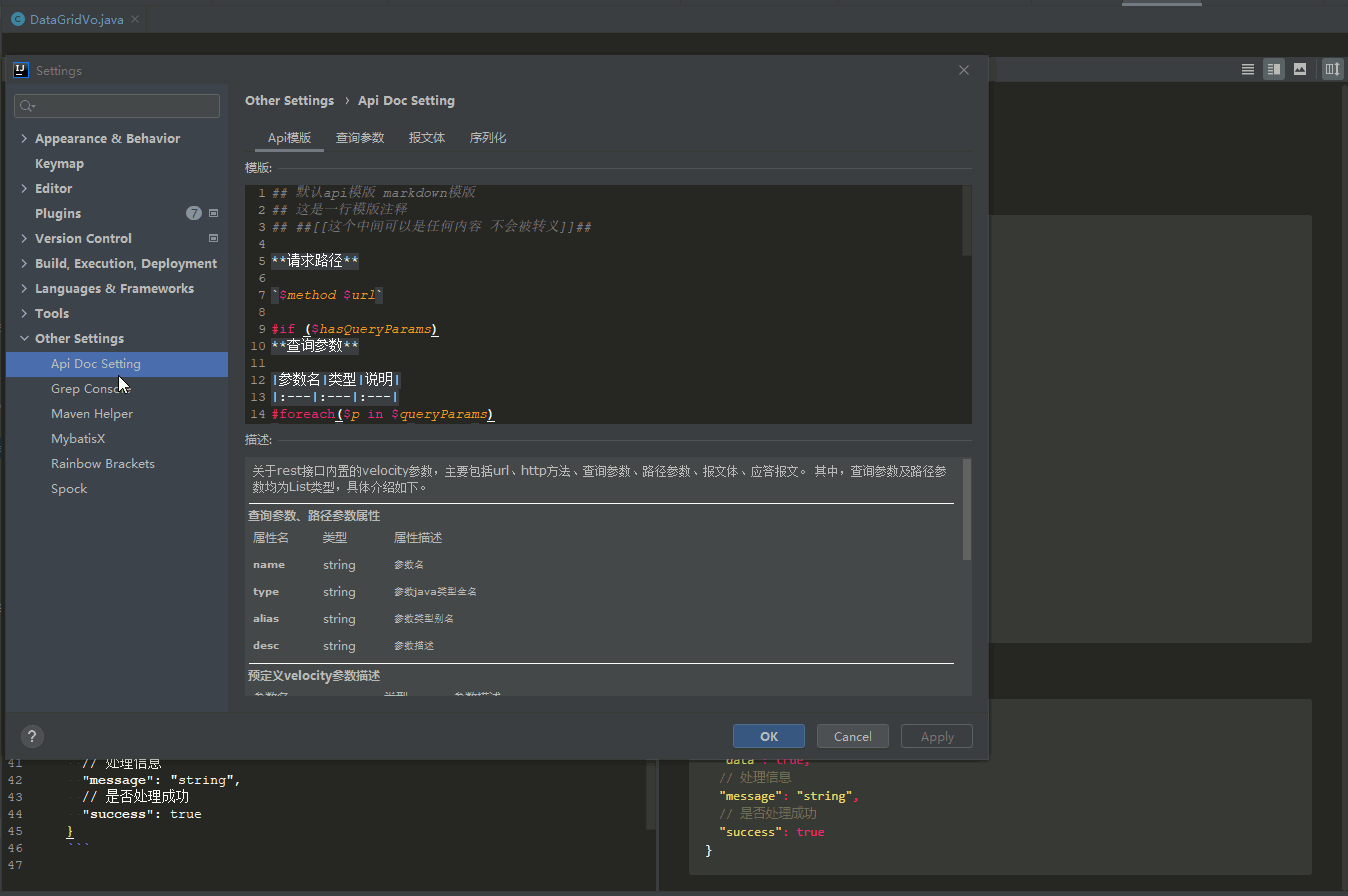Click the project-level icon beside Version Control
Viewport: 1348px width, 896px height.
coord(213,238)
